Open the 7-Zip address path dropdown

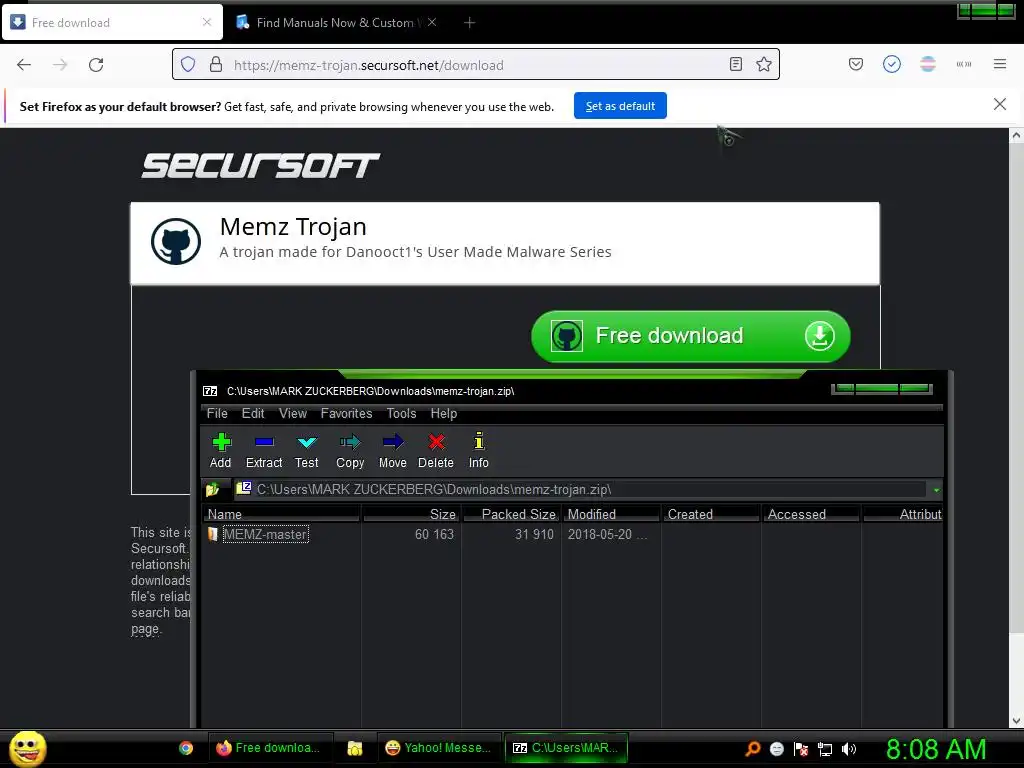pos(936,490)
